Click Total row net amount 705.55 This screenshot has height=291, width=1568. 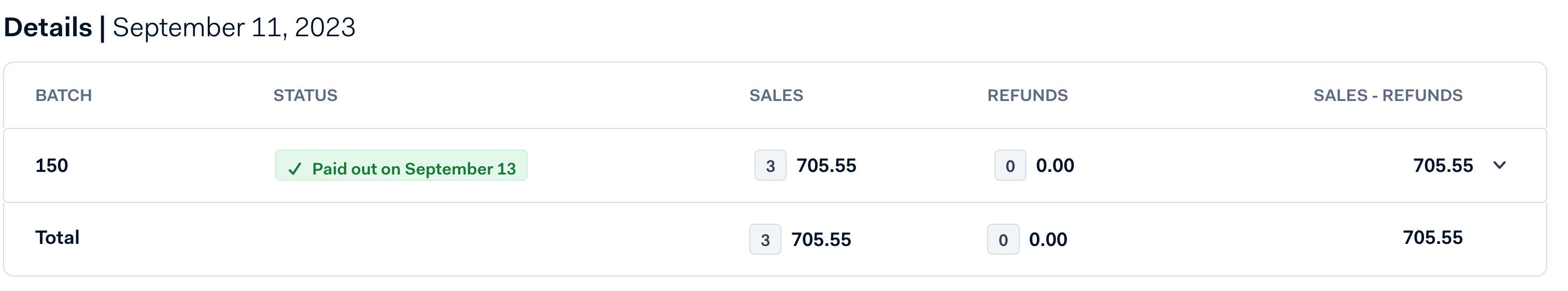(1433, 238)
